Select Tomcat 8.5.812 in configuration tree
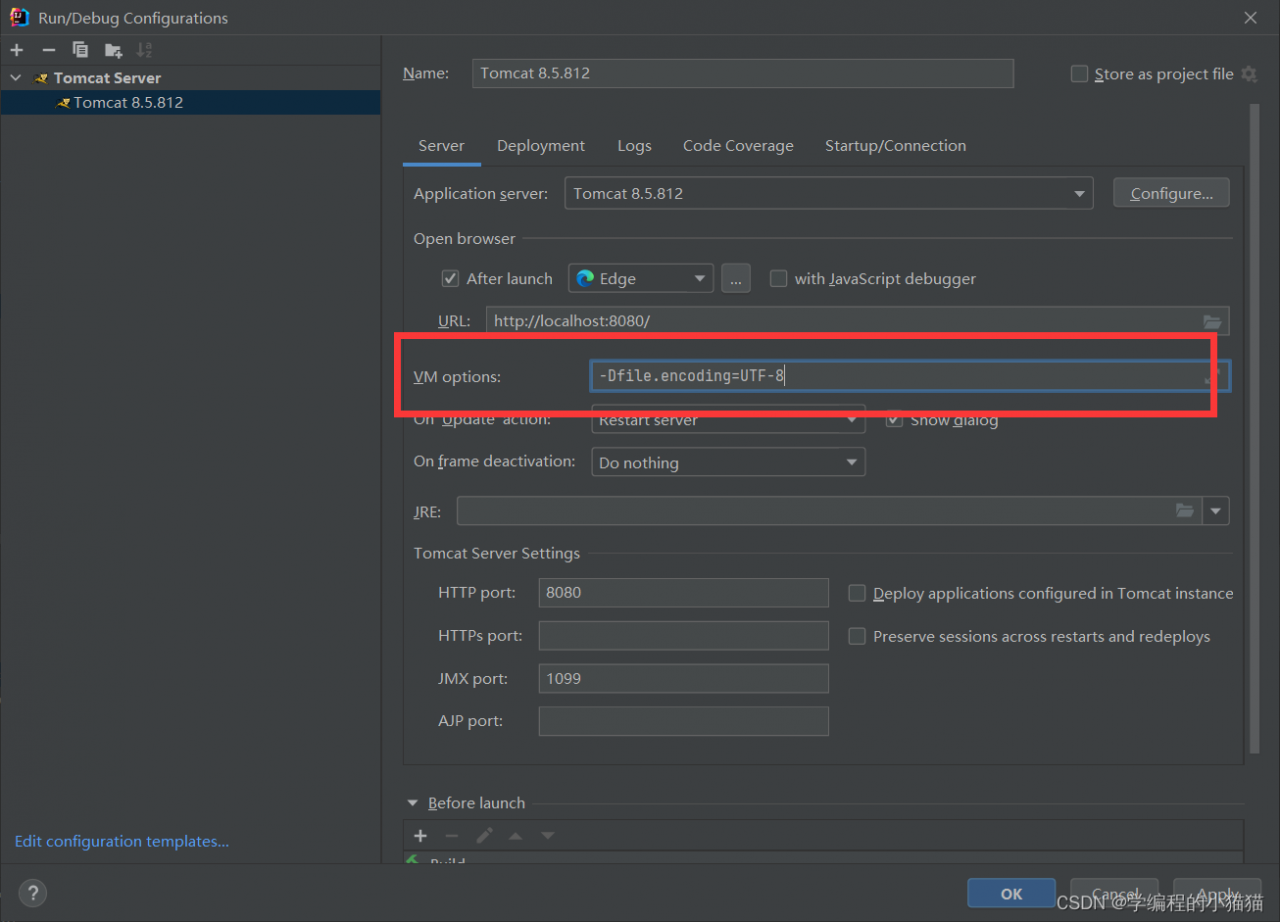The height and width of the screenshot is (922, 1280). pos(190,102)
